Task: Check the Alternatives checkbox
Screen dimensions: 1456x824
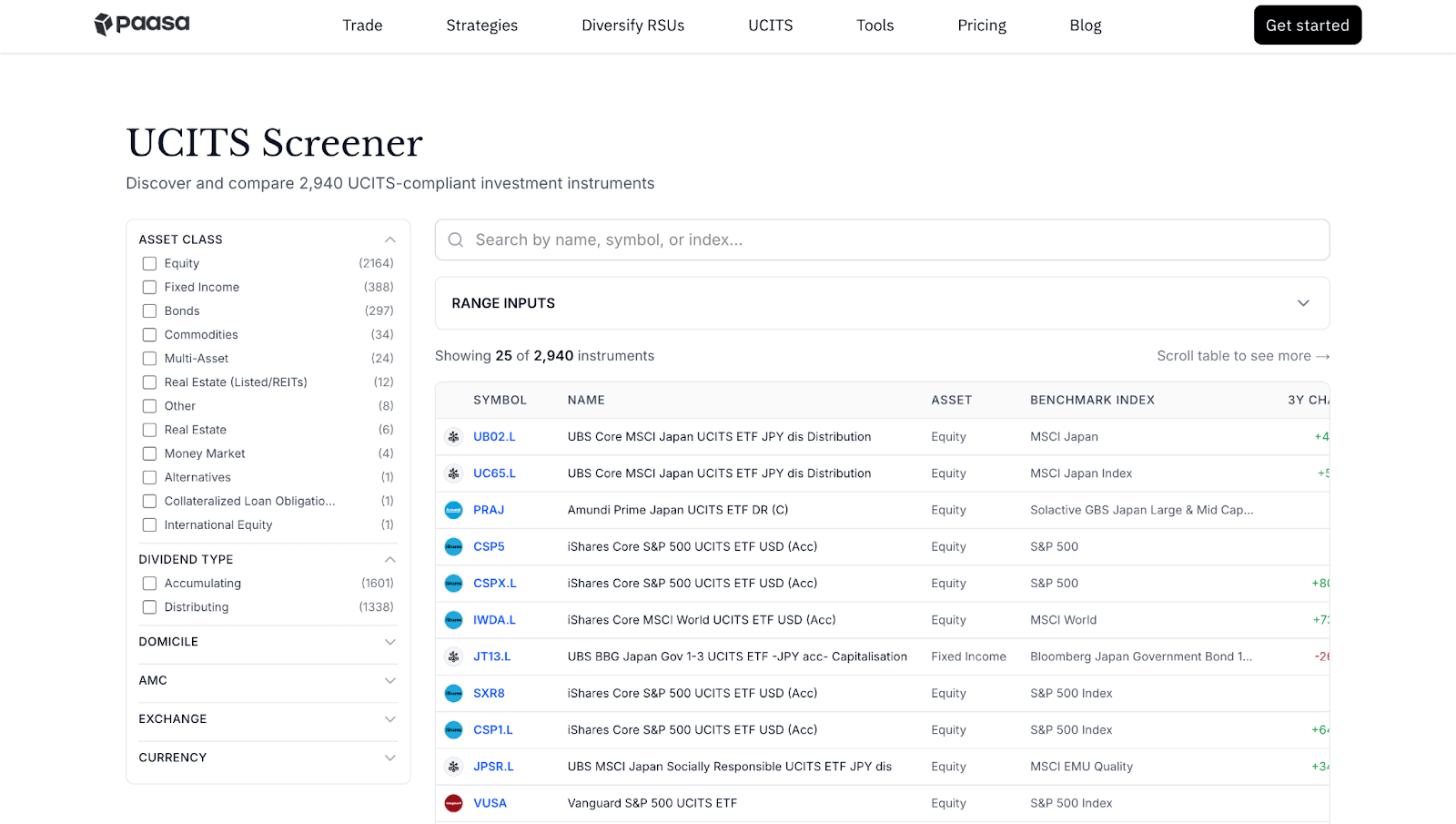Action: [x=149, y=477]
